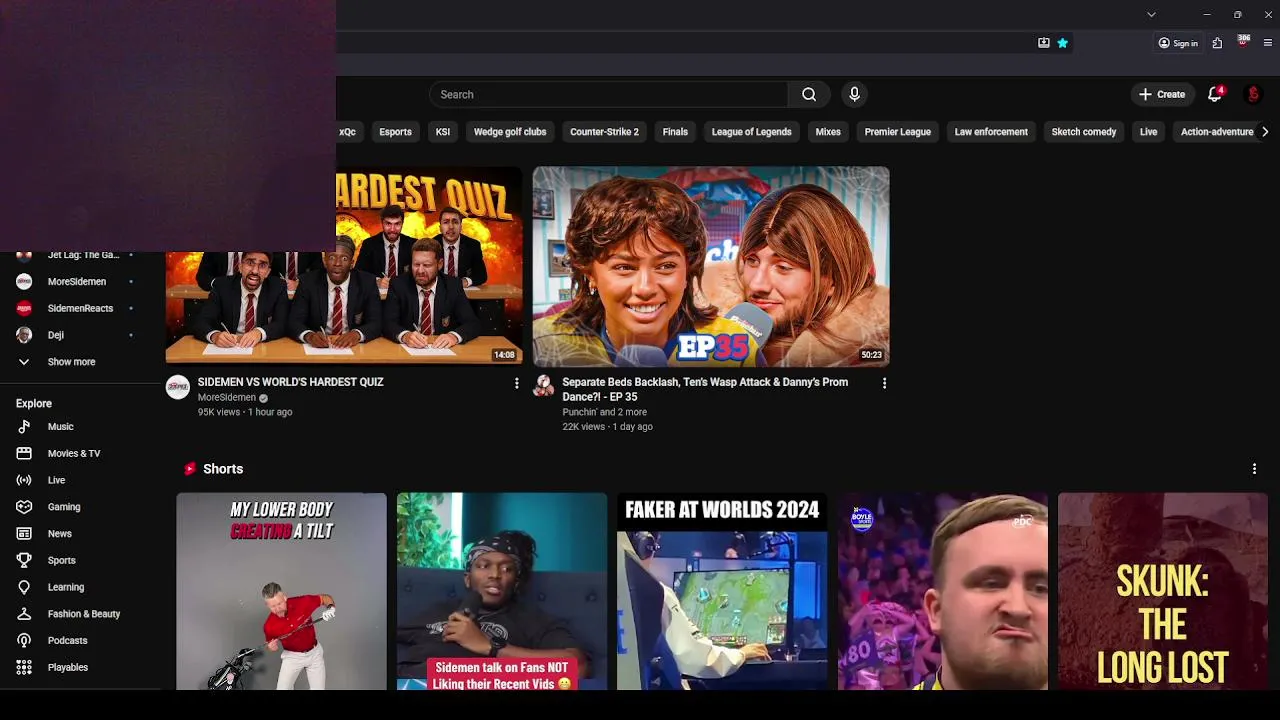Play the darts player close-up short
Image resolution: width=1280 pixels, height=720 pixels.
click(x=943, y=591)
